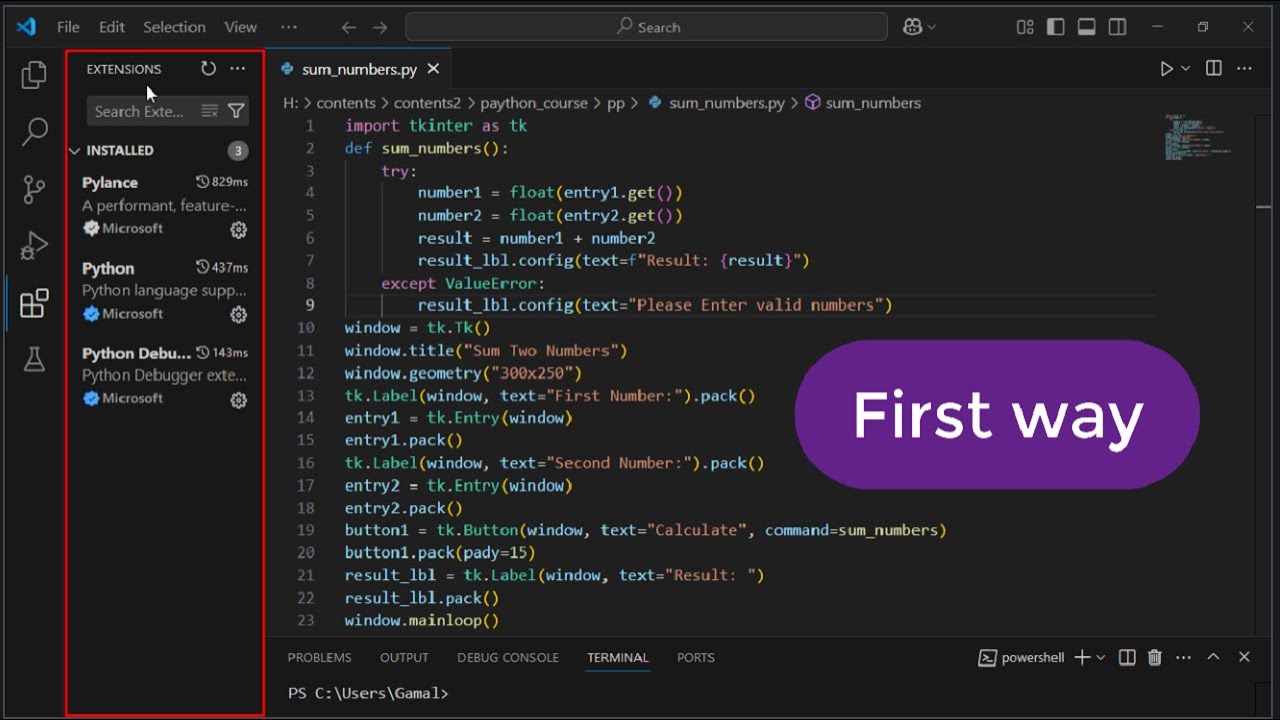1280x720 pixels.
Task: Open the Source Control view
Action: pos(34,188)
